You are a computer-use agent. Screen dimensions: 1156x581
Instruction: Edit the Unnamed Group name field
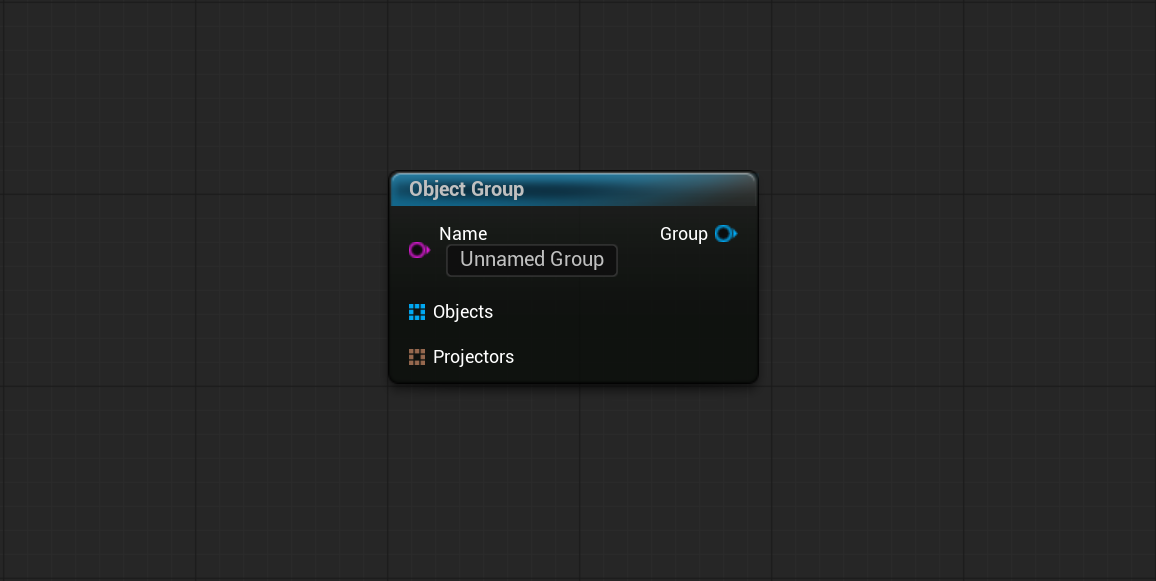532,260
